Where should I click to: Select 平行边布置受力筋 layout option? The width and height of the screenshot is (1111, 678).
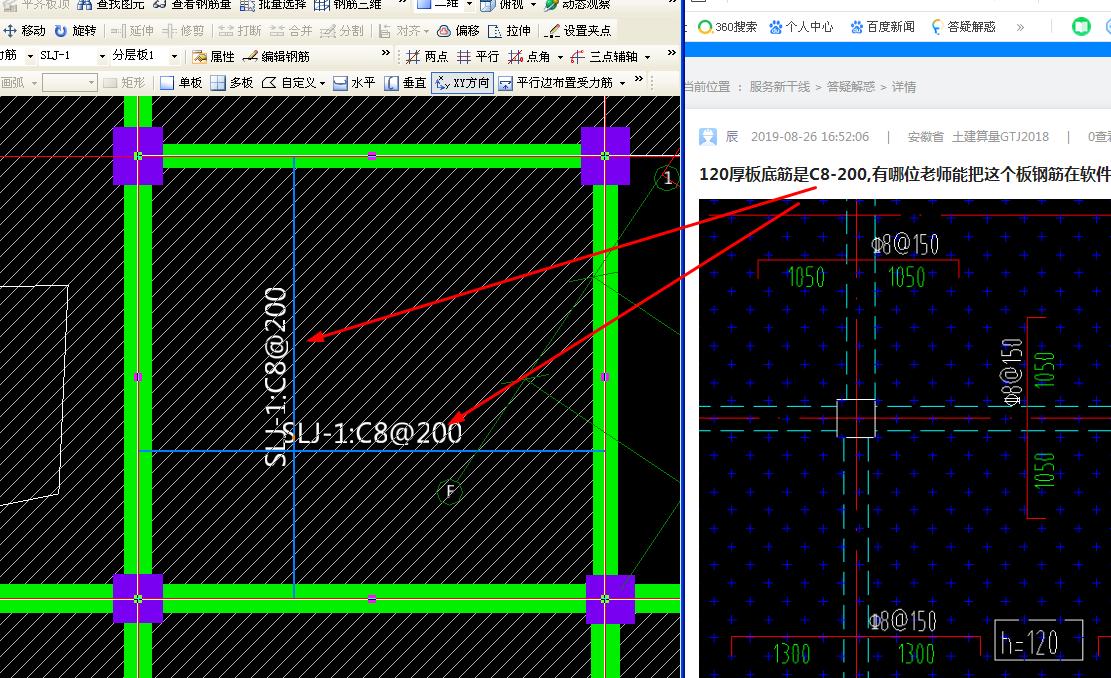coord(556,82)
